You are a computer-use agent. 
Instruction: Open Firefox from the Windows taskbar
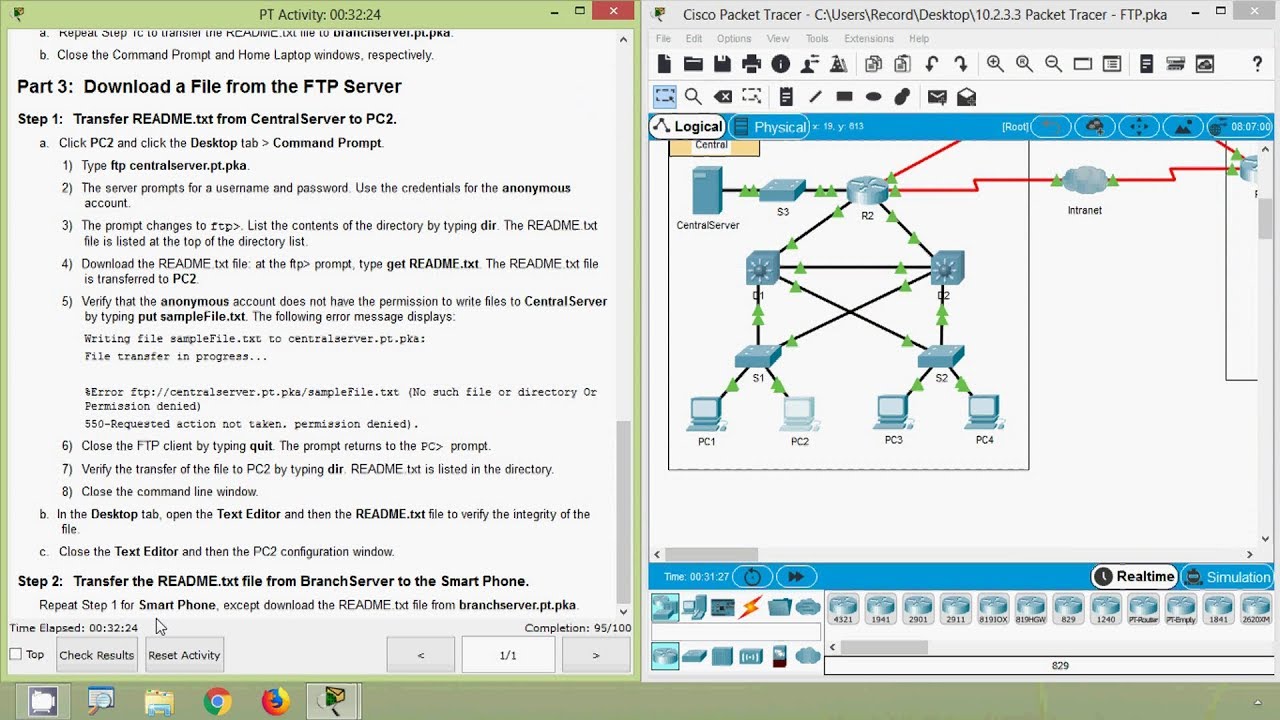[275, 701]
